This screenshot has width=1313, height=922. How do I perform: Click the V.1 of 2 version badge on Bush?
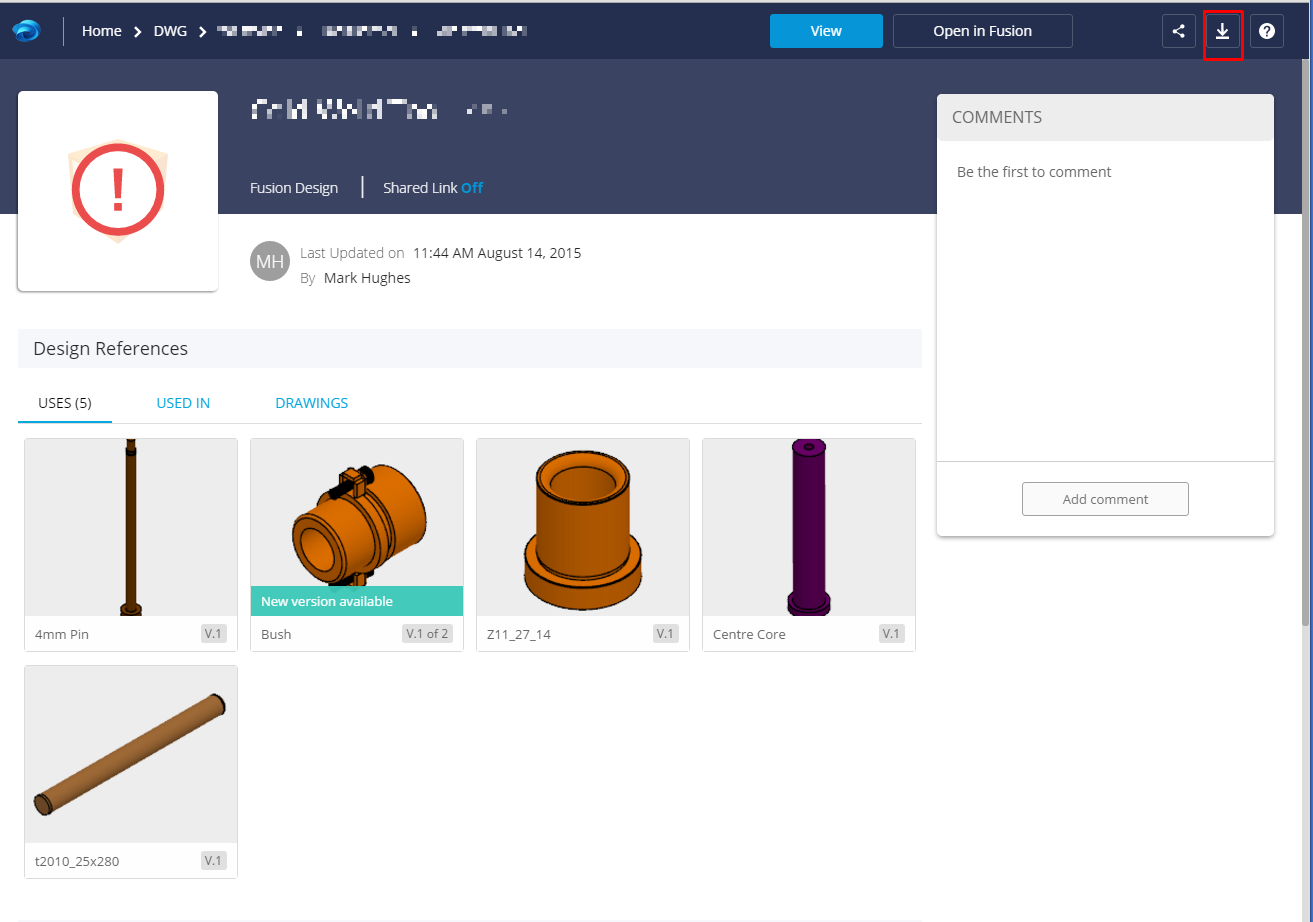(427, 633)
